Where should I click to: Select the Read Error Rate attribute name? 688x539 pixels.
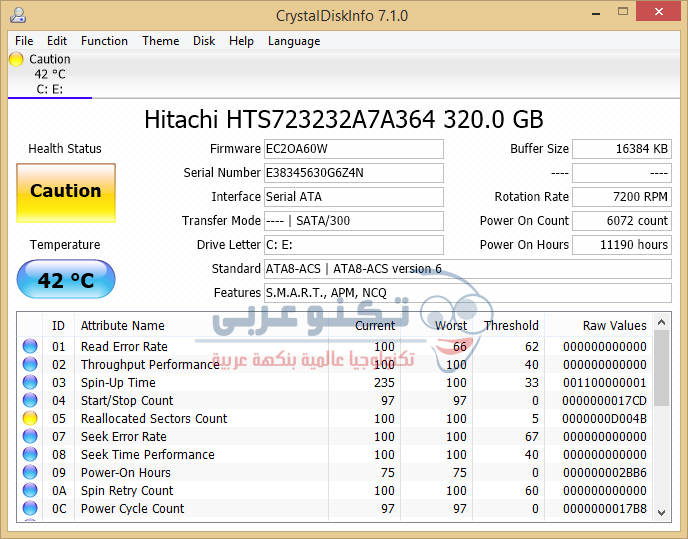point(124,347)
